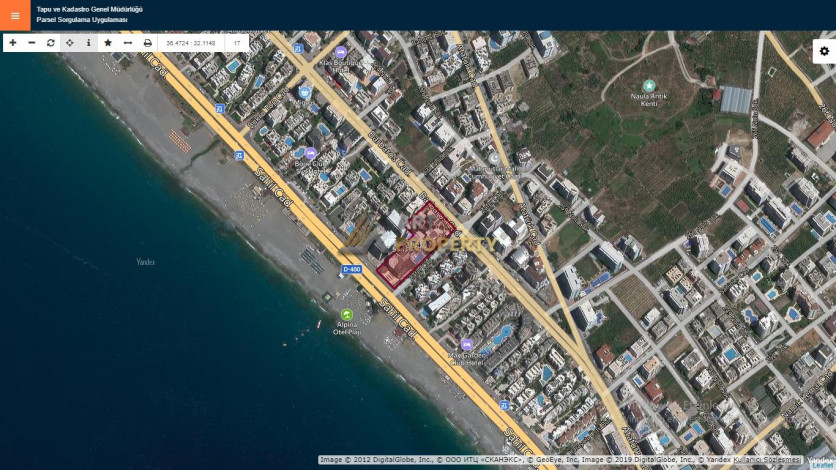
Task: Click the zoom level 17 box
Action: (237, 43)
